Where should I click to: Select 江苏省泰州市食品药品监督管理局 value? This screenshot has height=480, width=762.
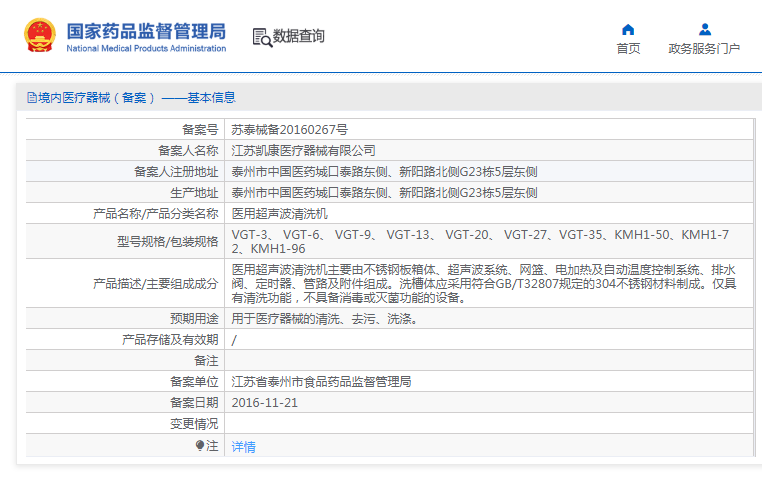tap(321, 381)
